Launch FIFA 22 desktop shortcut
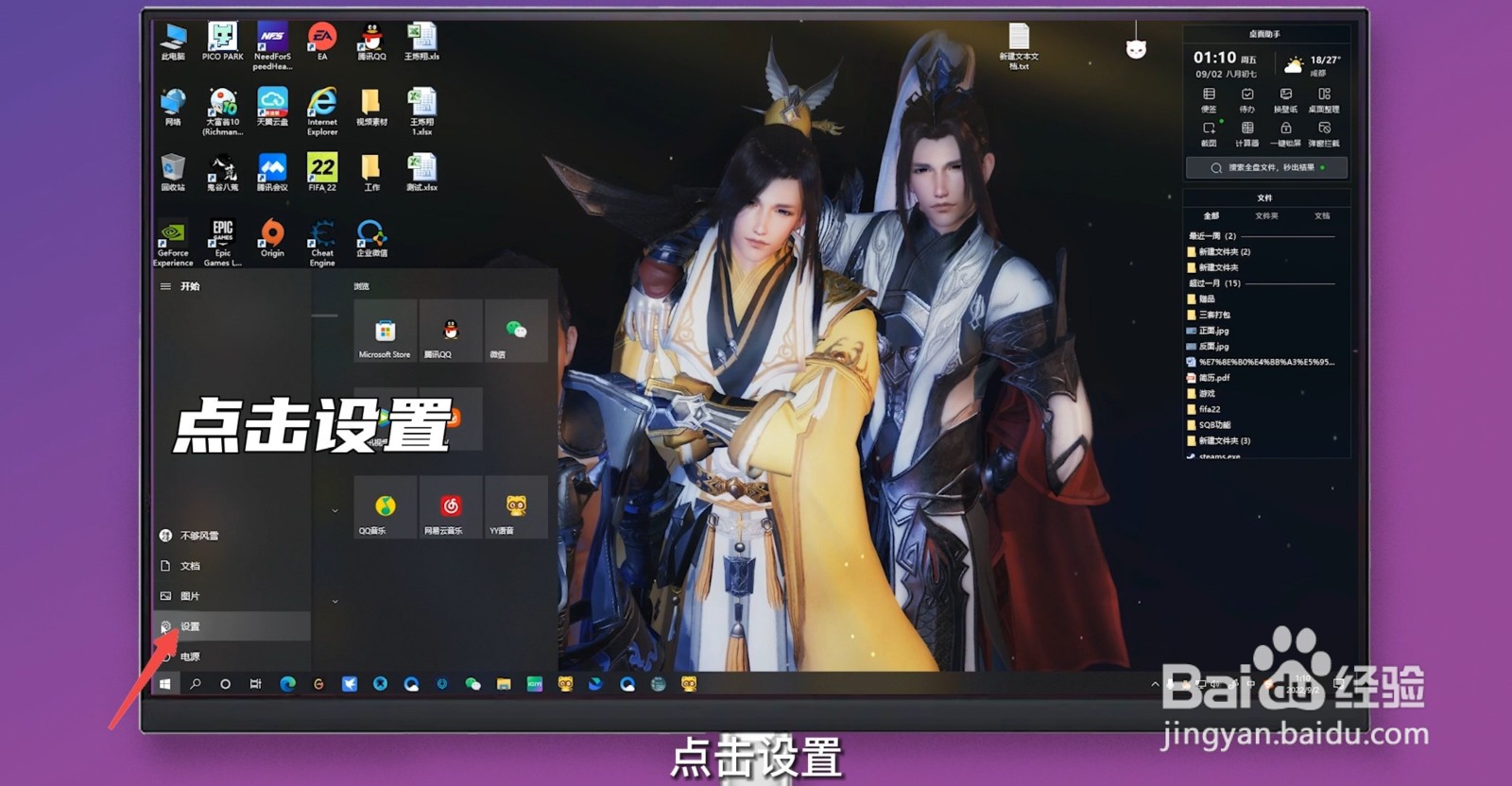The height and width of the screenshot is (786, 1512). coord(322,173)
